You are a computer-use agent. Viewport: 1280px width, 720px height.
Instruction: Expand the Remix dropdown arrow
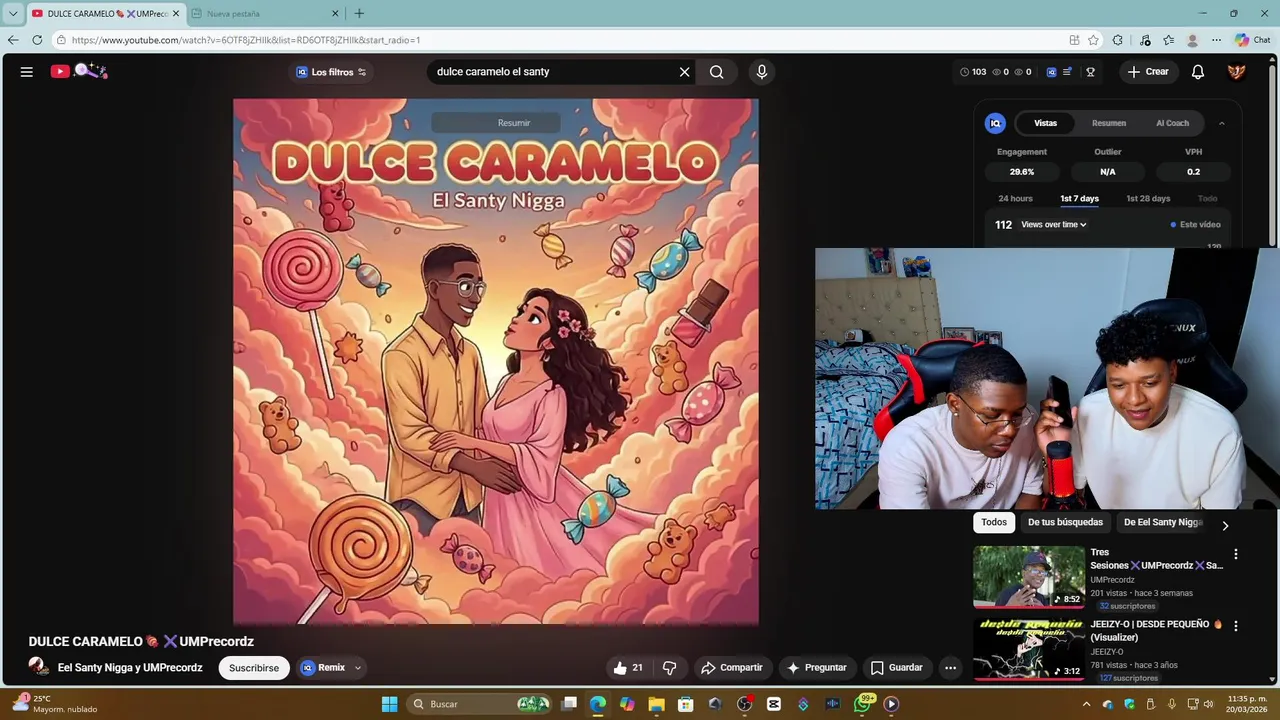pyautogui.click(x=358, y=668)
